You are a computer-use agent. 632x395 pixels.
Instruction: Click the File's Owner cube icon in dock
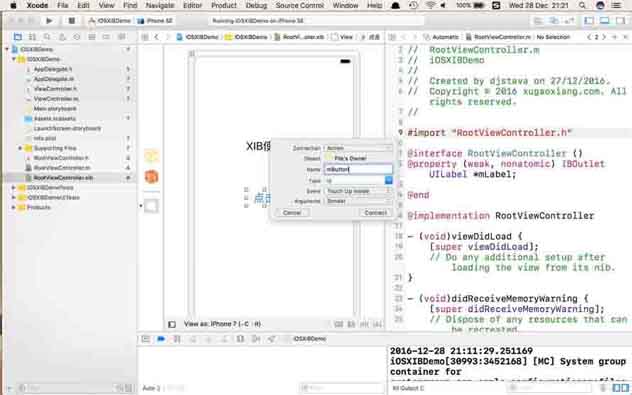coord(151,156)
